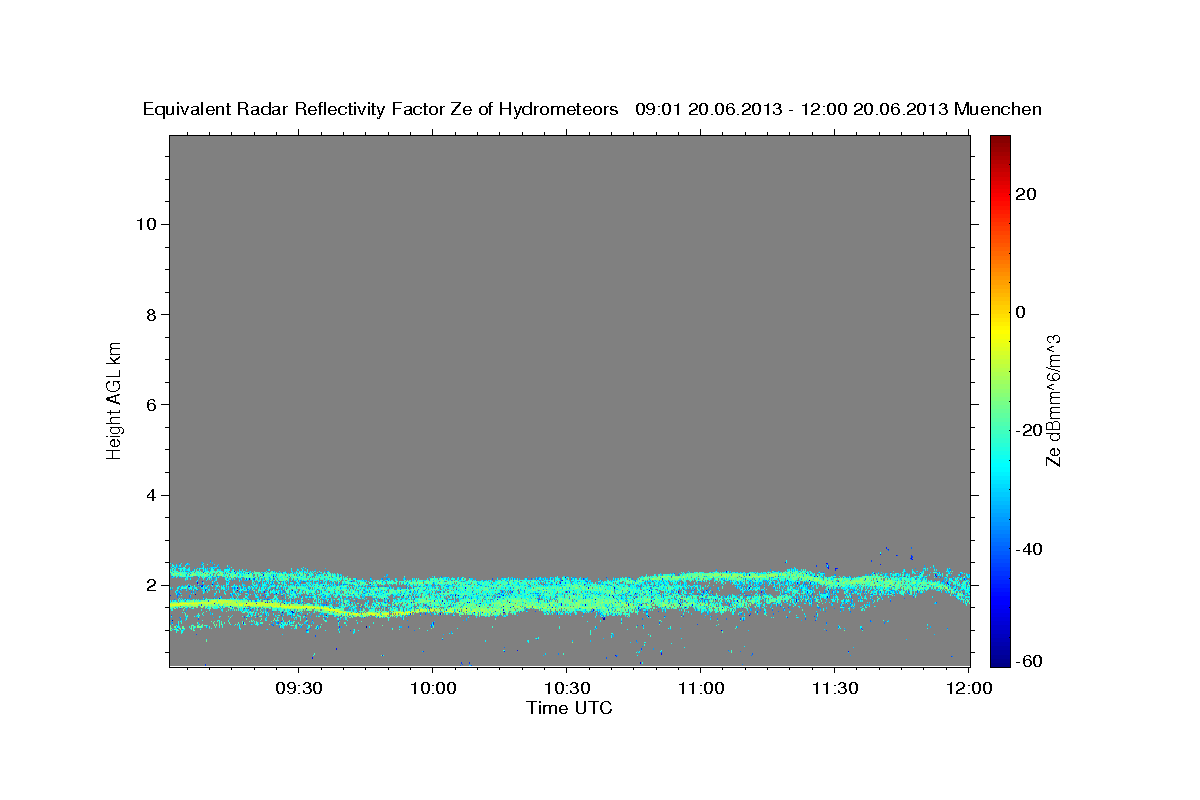Click the height tick label '4'
The height and width of the screenshot is (800, 1200).
tap(149, 495)
